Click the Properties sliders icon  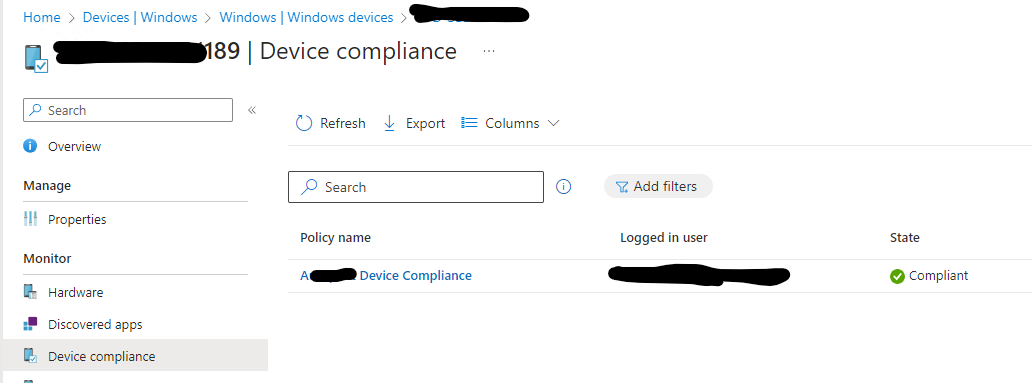(30, 219)
